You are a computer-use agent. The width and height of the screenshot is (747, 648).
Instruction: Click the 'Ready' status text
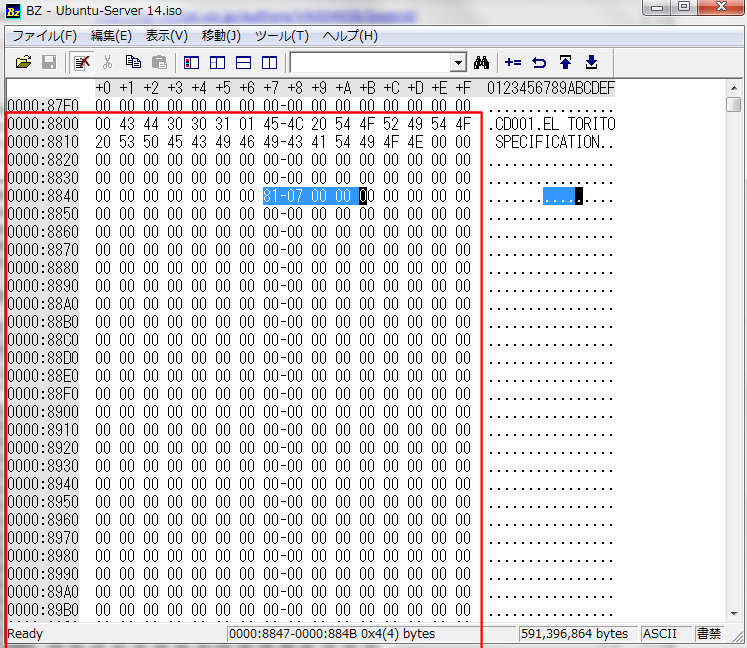point(25,634)
